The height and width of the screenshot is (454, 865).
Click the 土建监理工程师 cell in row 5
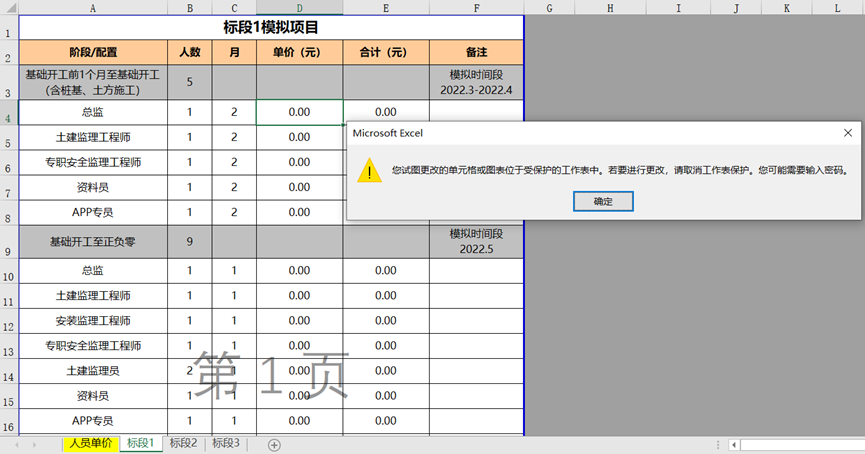pos(93,137)
